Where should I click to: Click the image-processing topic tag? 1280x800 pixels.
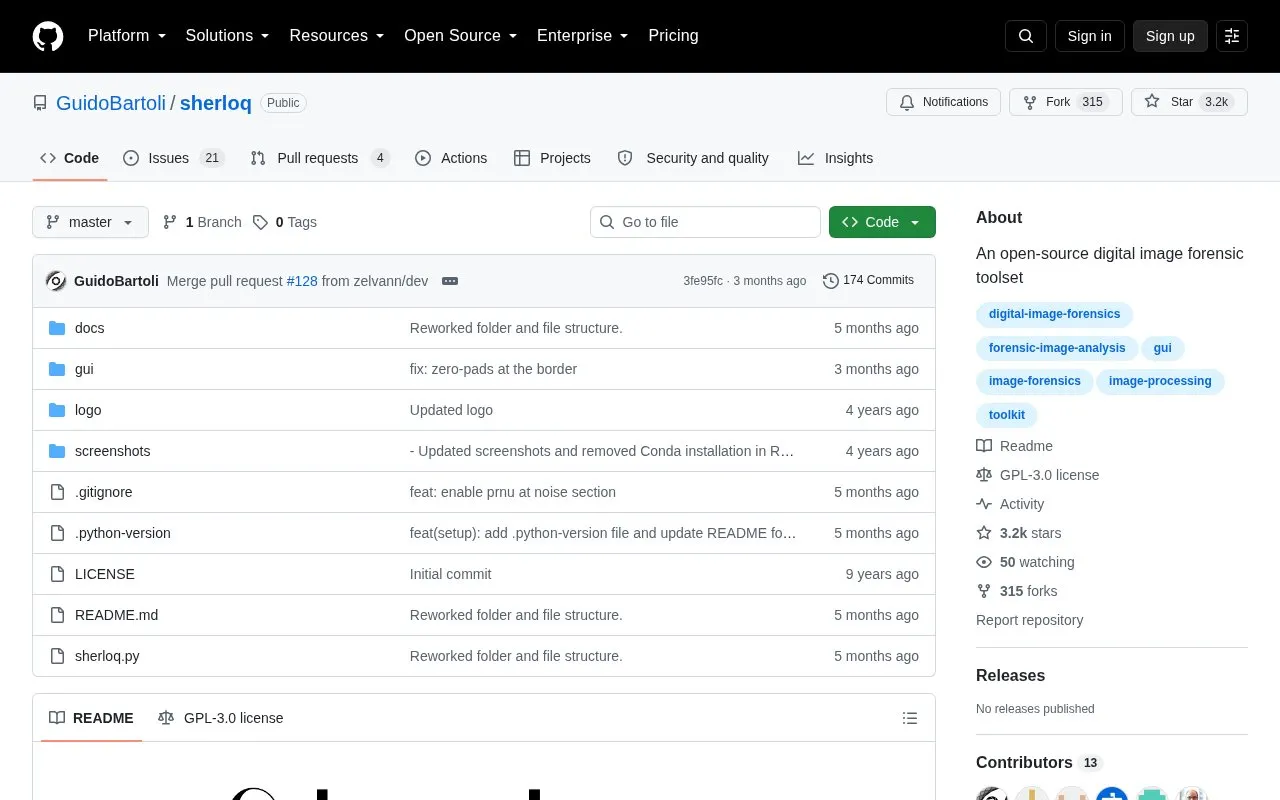[1160, 381]
